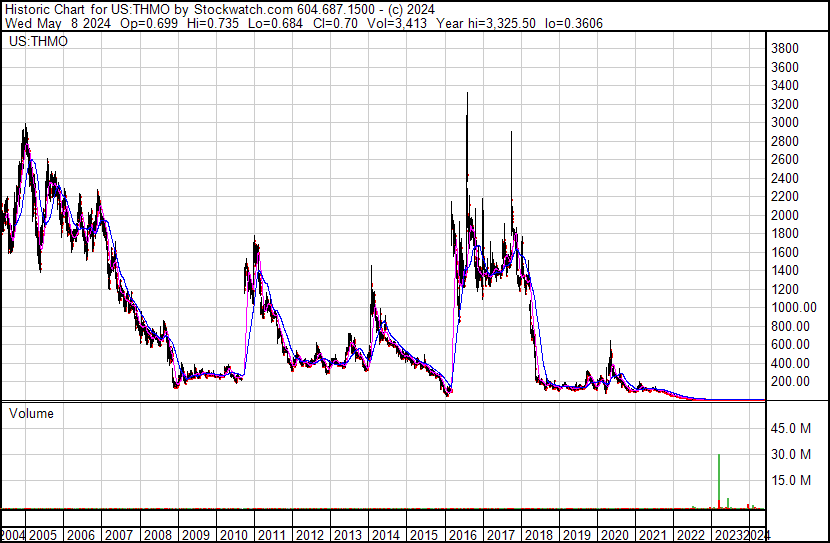Click the 2000 price axis label
Image resolution: width=830 pixels, height=543 pixels.
[784, 215]
